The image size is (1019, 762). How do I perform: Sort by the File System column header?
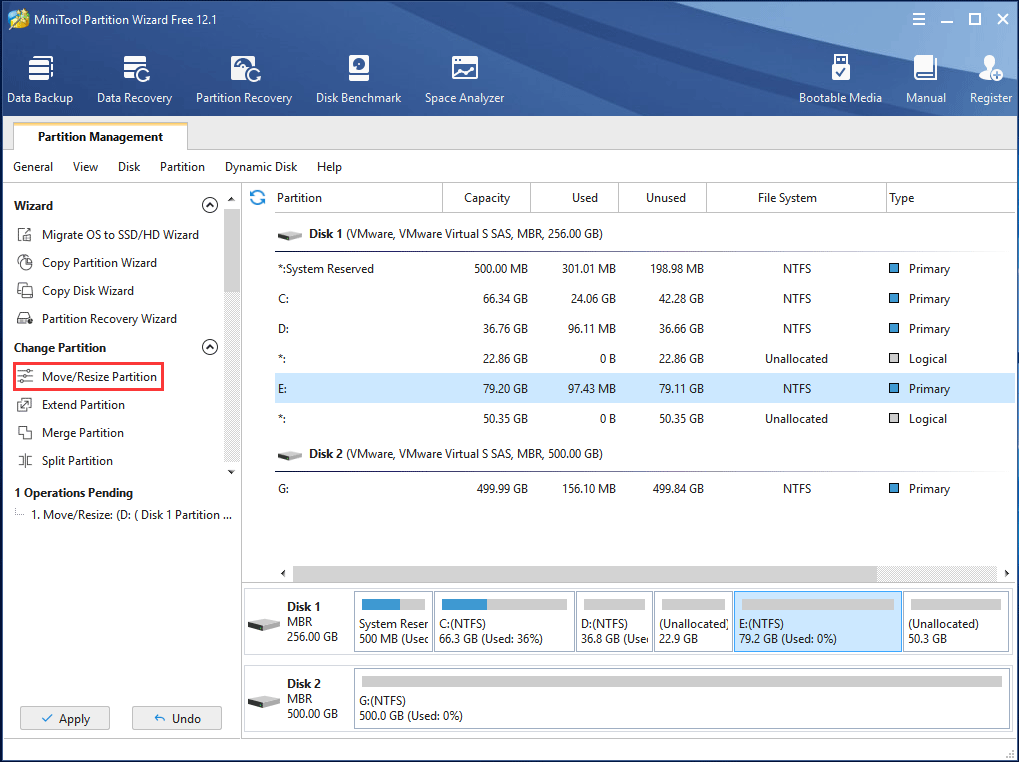(797, 197)
